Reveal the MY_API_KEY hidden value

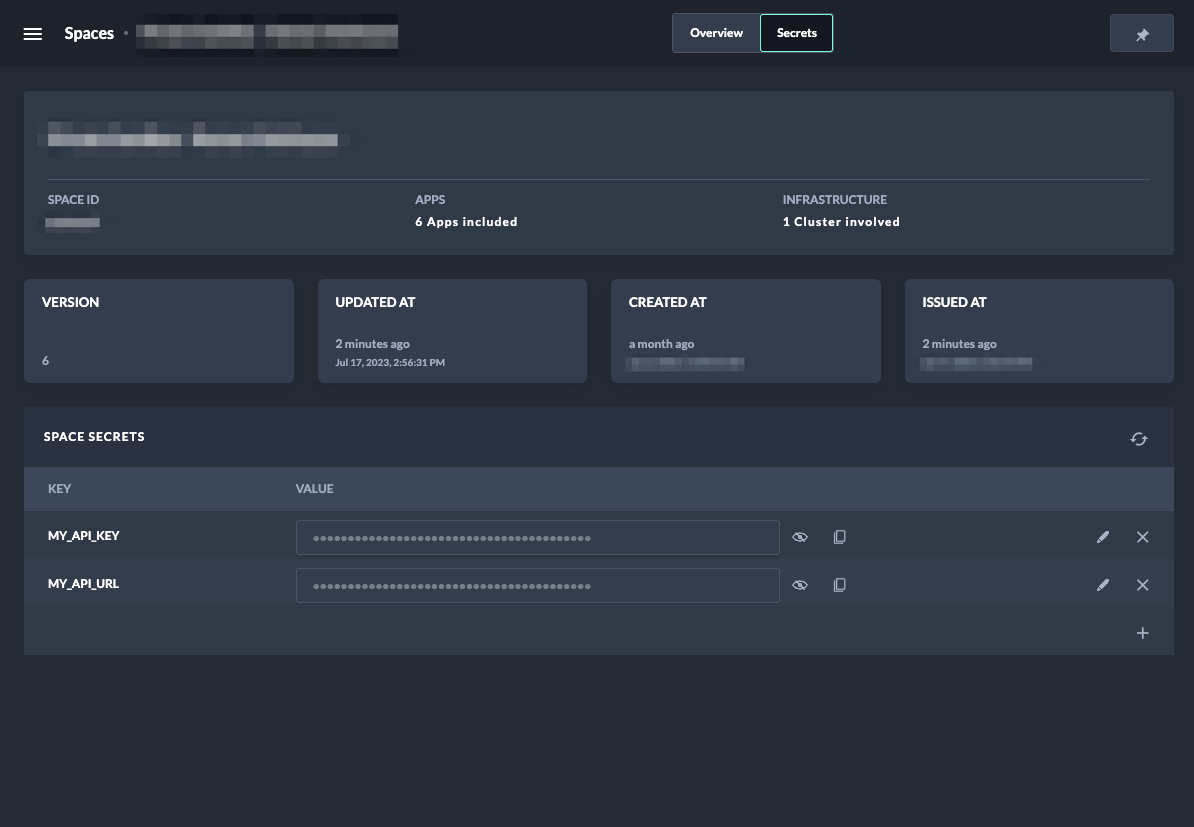(x=800, y=537)
